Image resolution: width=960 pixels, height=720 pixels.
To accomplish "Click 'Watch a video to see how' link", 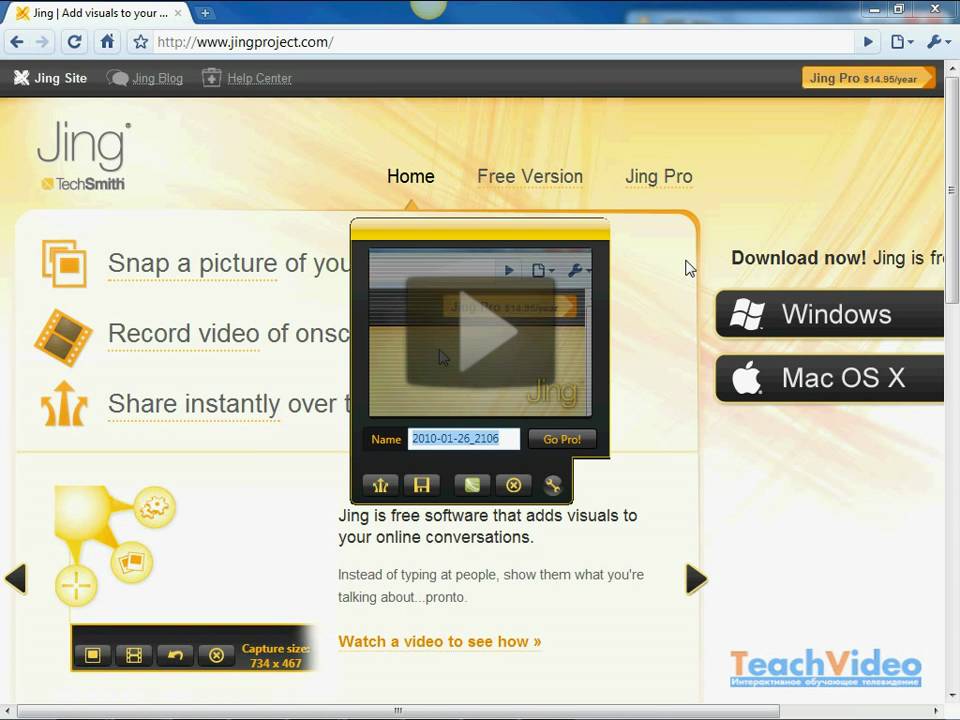I will click(x=440, y=642).
